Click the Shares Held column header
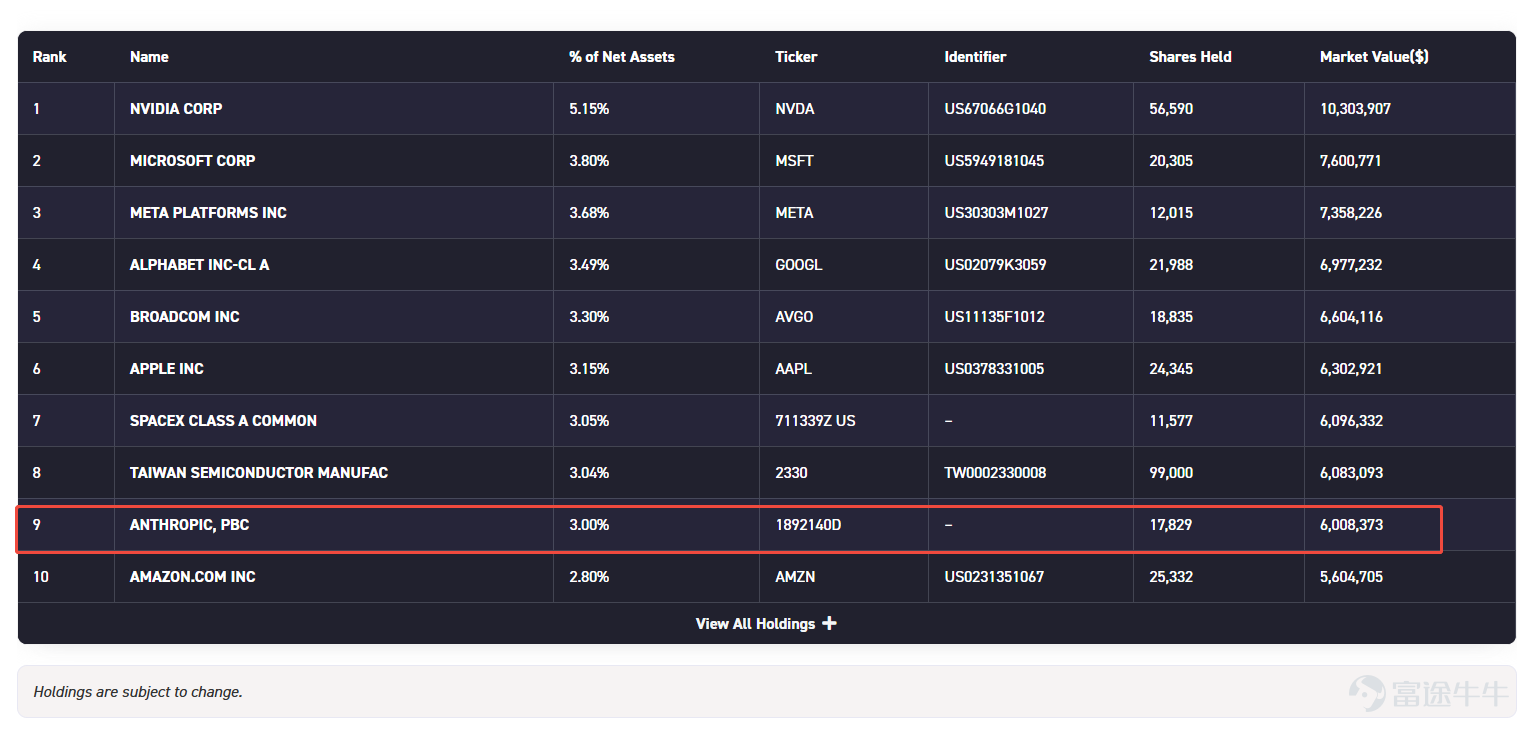The image size is (1529, 730). (1190, 57)
